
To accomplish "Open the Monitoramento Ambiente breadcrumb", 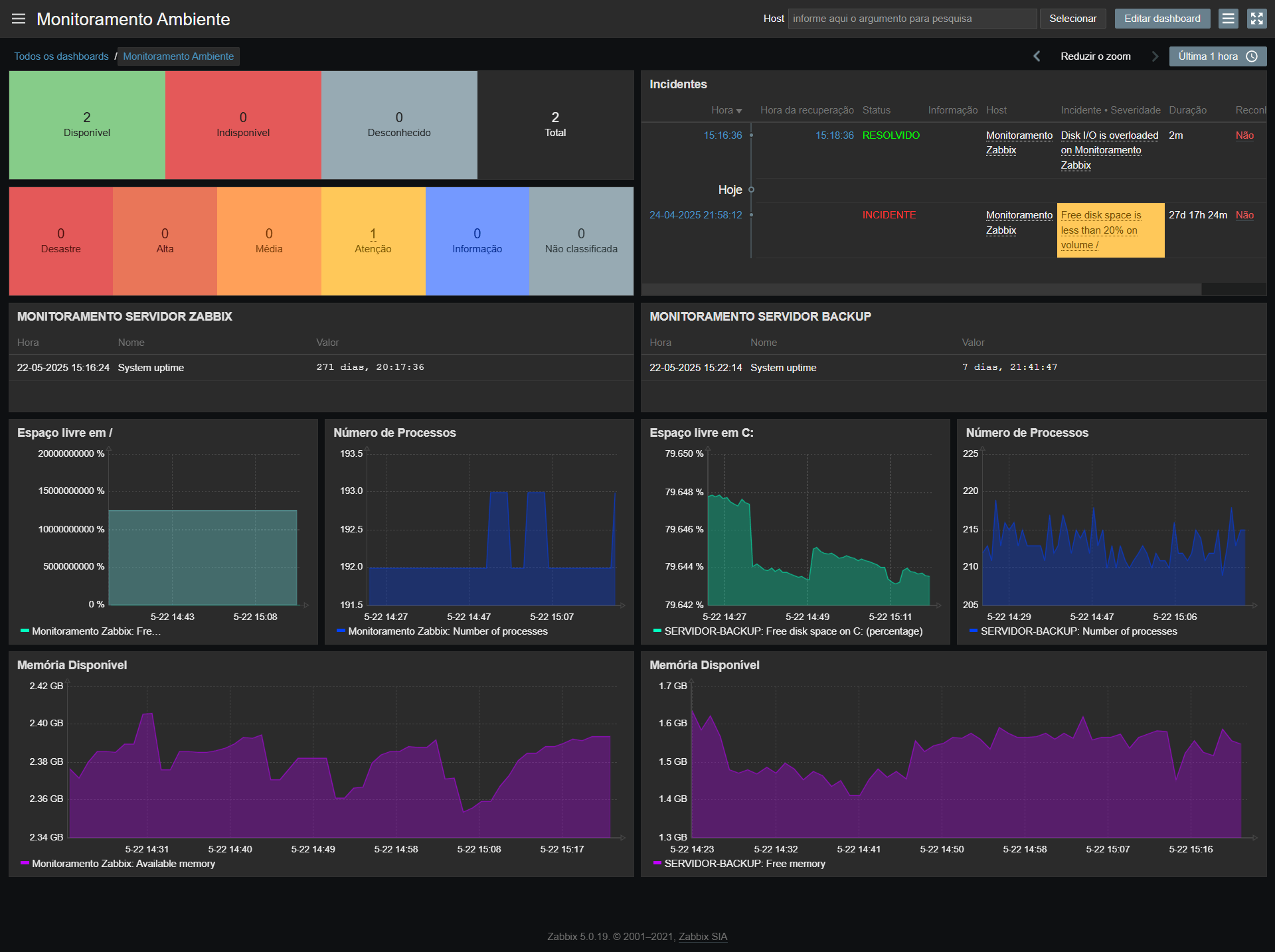I will (x=178, y=56).
